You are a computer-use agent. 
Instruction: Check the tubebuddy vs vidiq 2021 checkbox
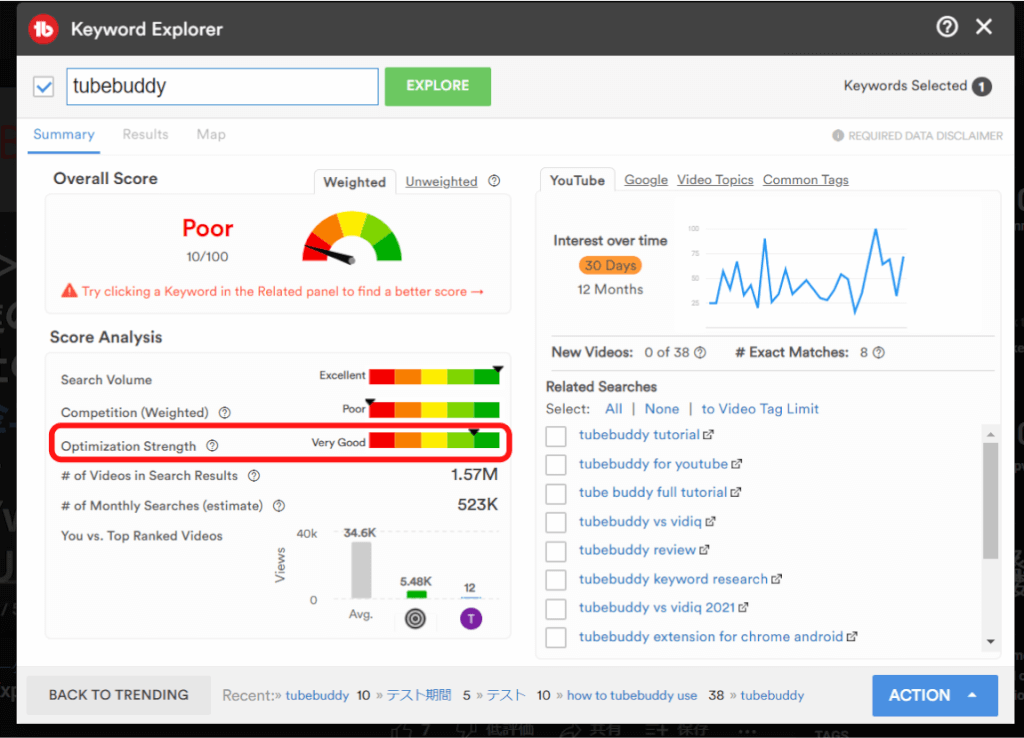pos(556,608)
